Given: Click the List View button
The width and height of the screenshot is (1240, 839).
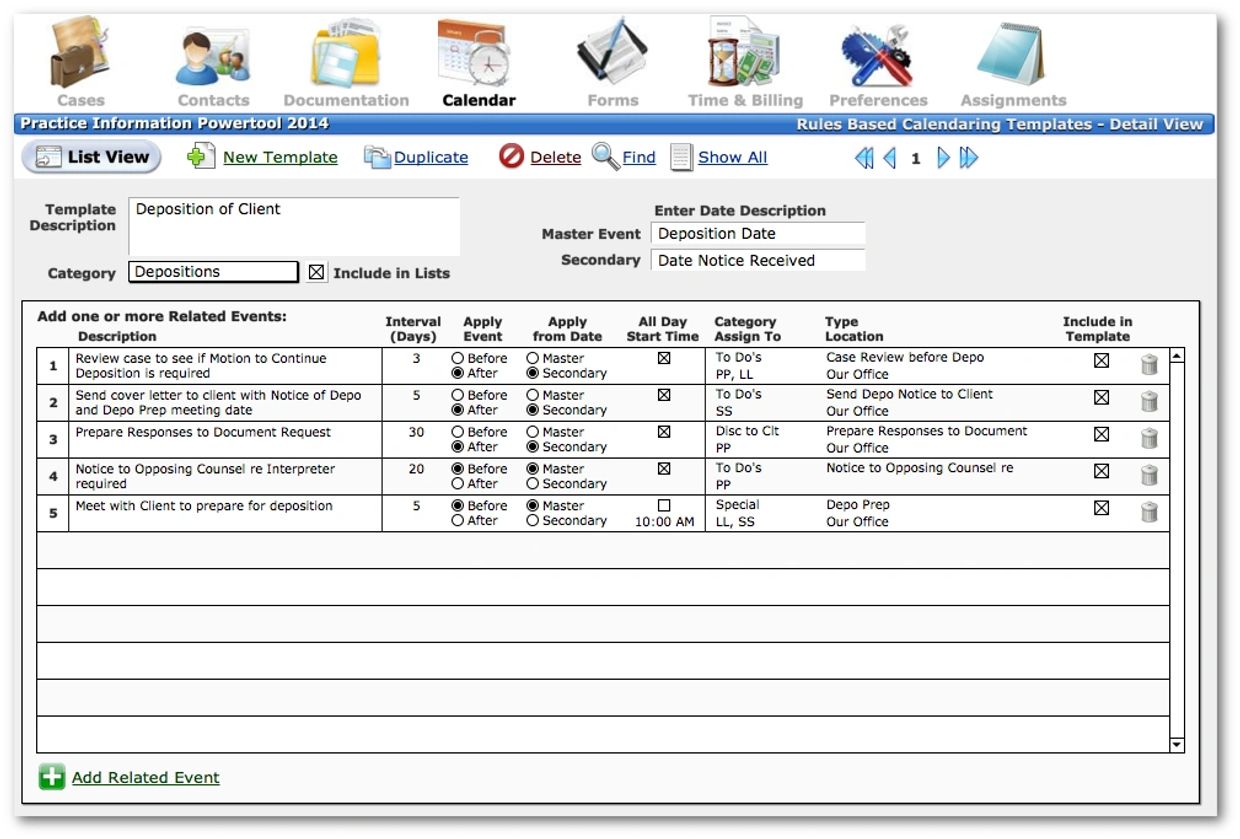Looking at the screenshot, I should (92, 157).
